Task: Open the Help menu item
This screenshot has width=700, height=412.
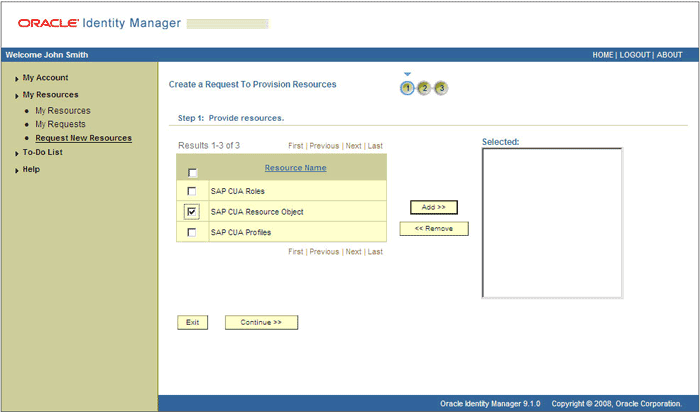Action: (x=31, y=169)
